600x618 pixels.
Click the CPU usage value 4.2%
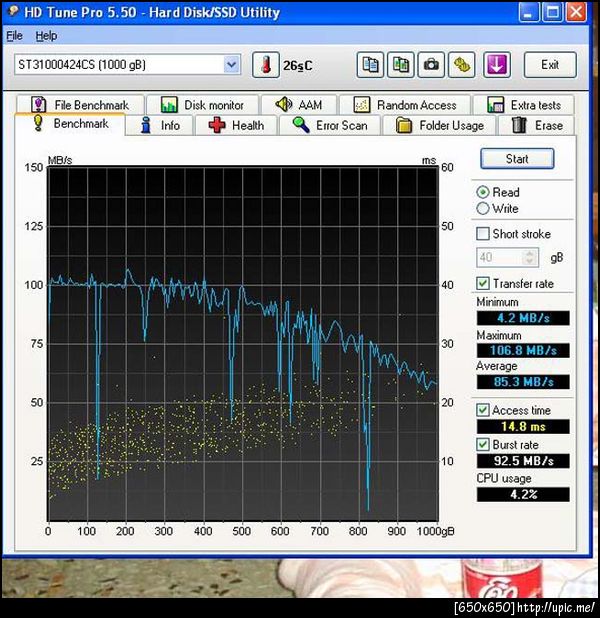click(x=523, y=494)
